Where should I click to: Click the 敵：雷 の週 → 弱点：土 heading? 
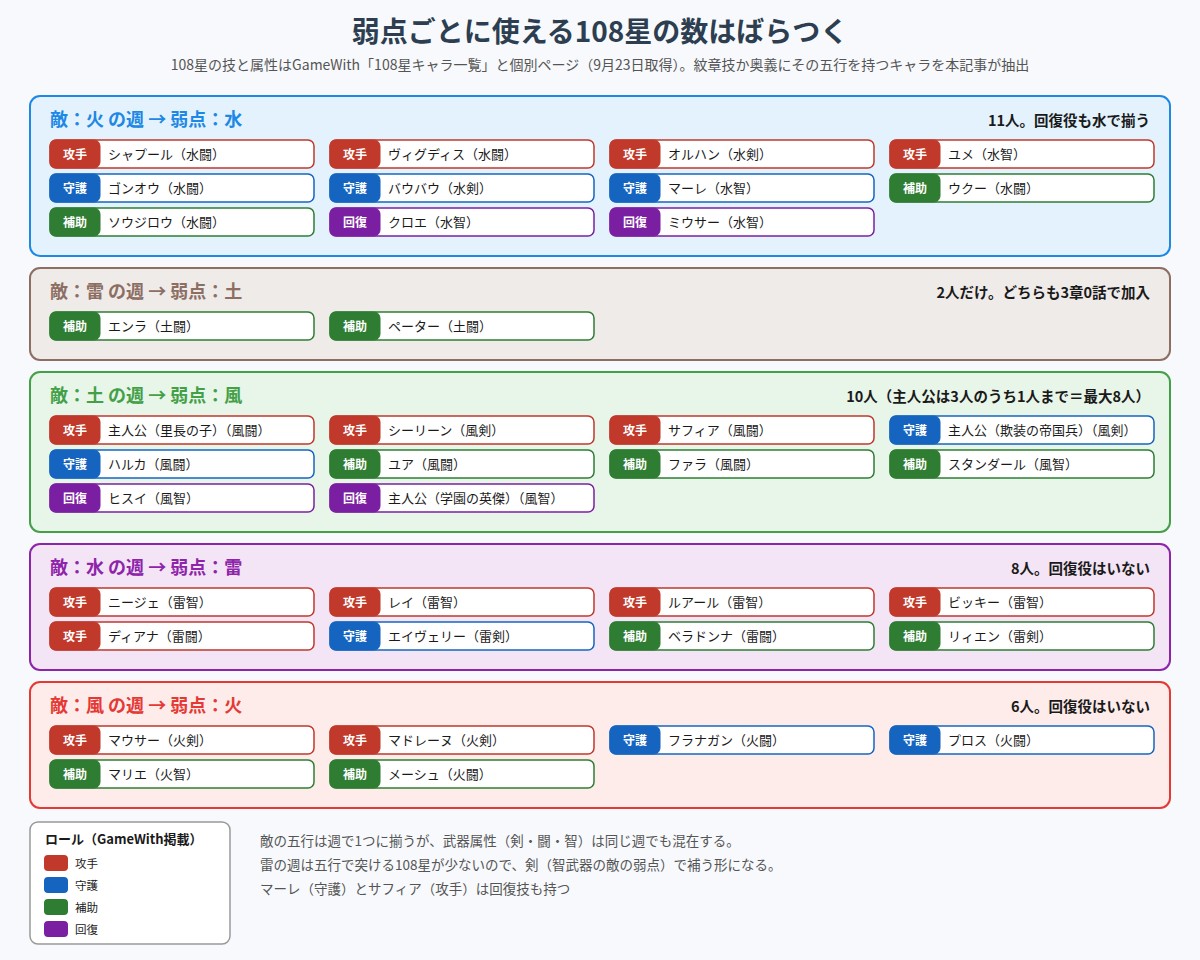tap(146, 292)
